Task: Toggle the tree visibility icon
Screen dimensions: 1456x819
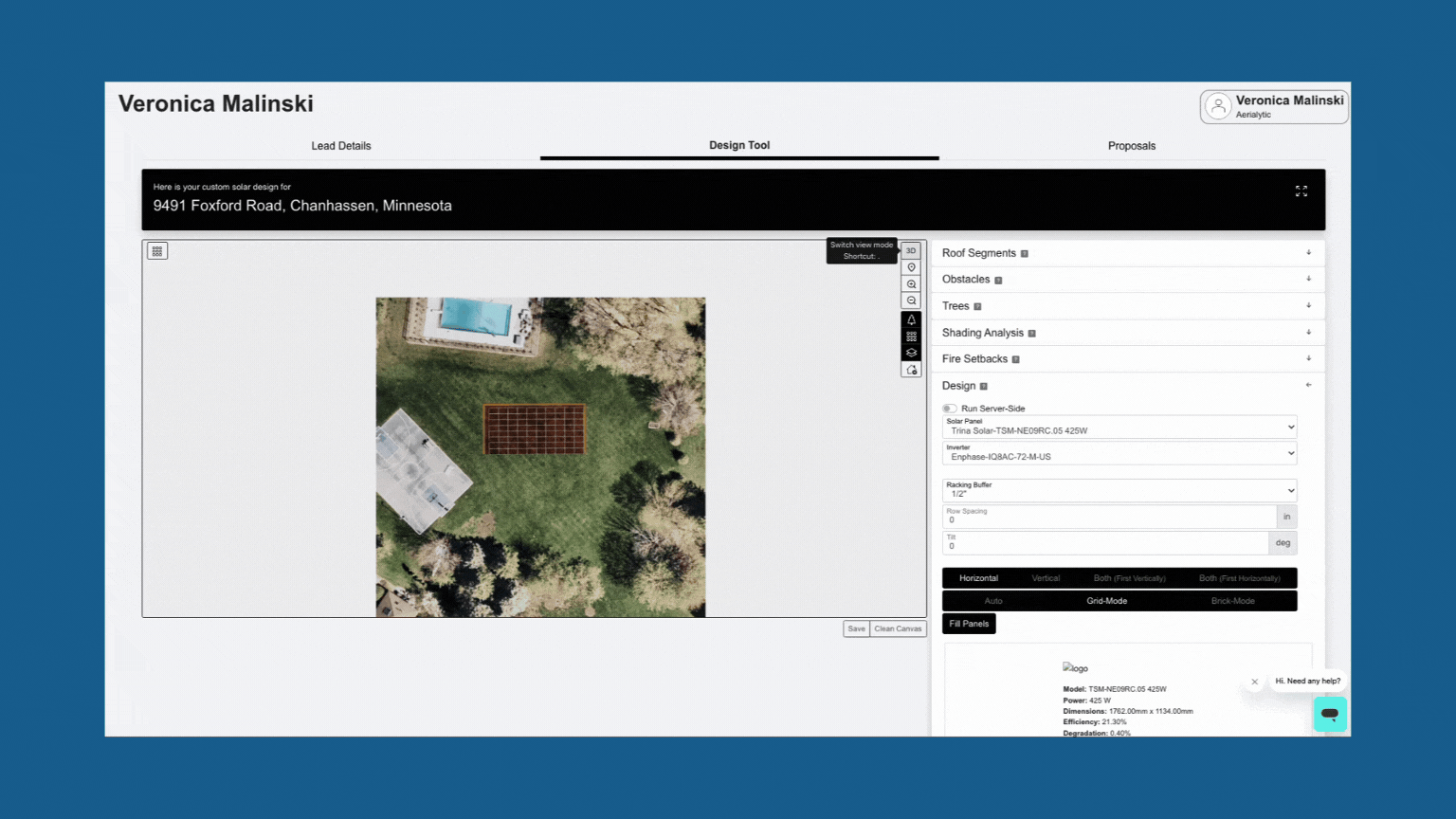Action: (911, 319)
